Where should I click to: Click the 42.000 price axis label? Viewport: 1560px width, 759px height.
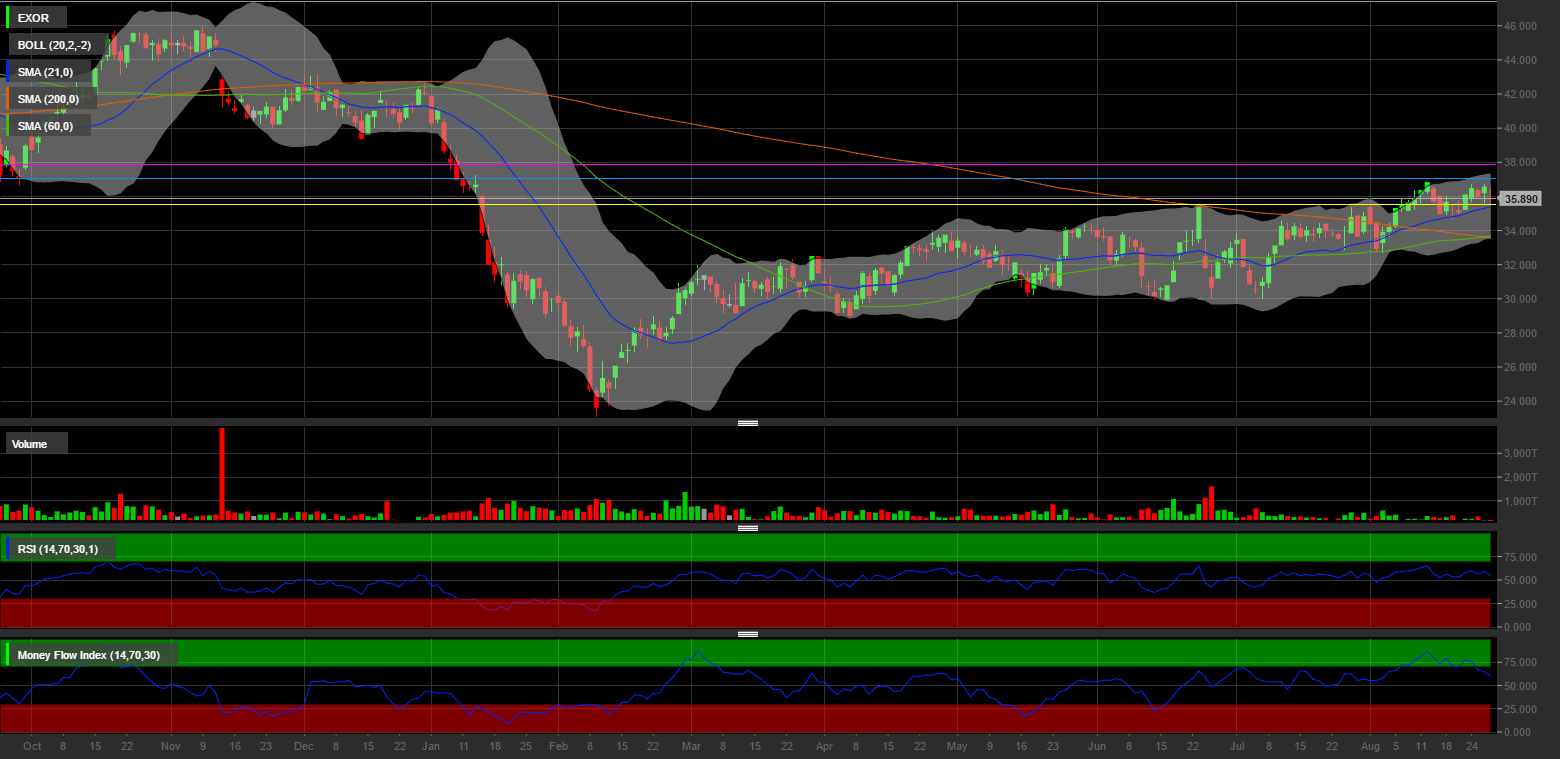(x=1521, y=94)
